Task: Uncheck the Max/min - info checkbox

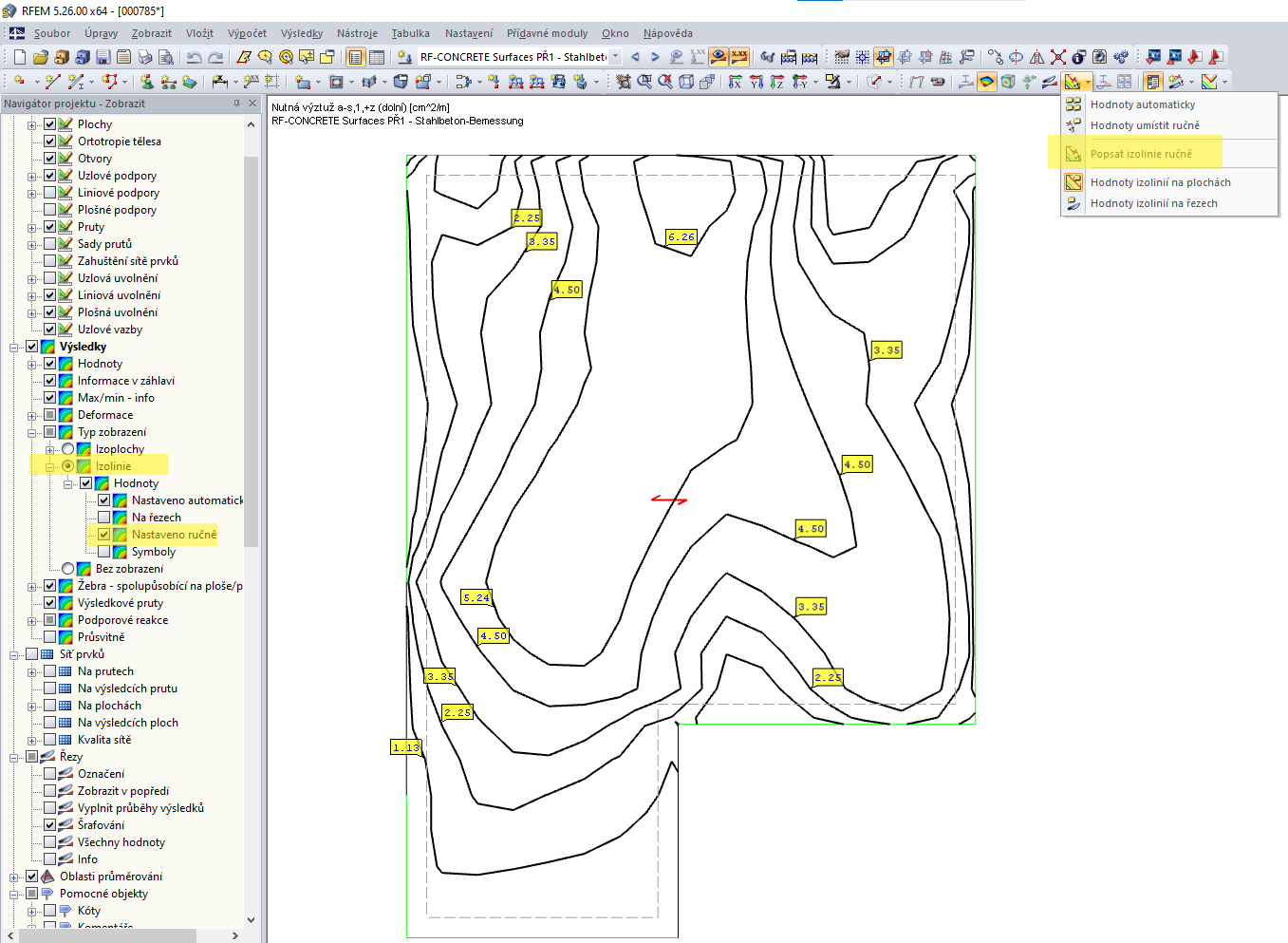Action: (49, 398)
